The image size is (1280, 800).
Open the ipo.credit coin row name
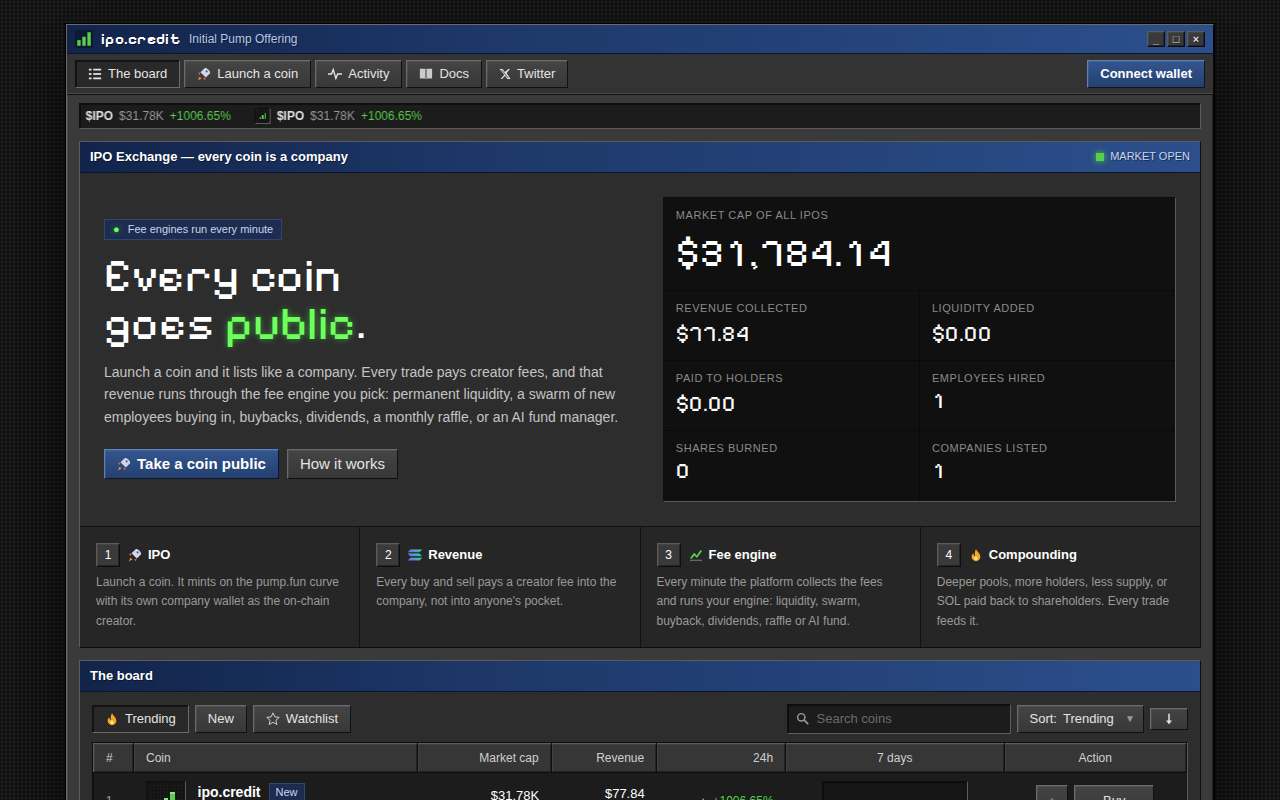click(x=229, y=792)
